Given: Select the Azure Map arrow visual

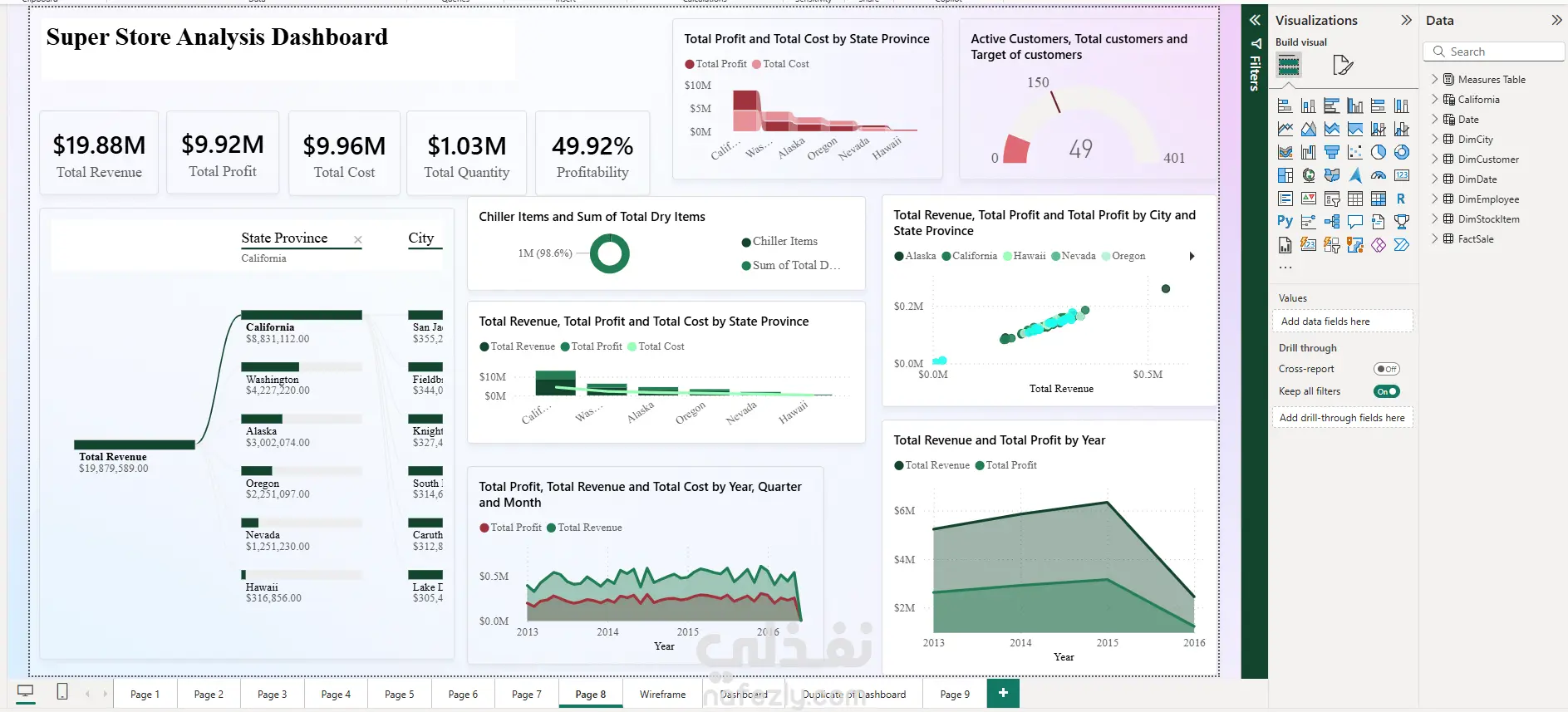Looking at the screenshot, I should 1354,175.
